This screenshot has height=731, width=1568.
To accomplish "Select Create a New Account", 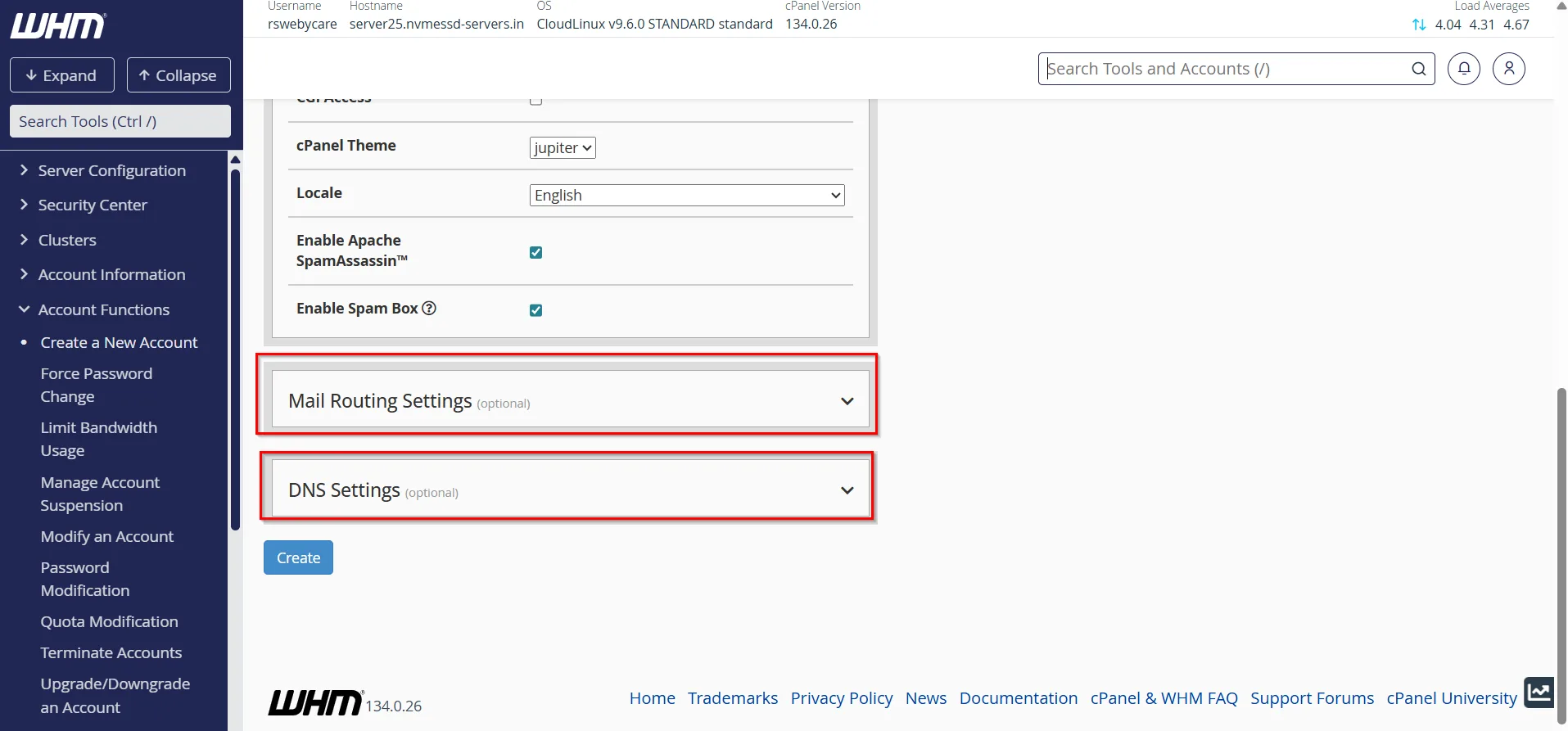I will click(x=119, y=342).
